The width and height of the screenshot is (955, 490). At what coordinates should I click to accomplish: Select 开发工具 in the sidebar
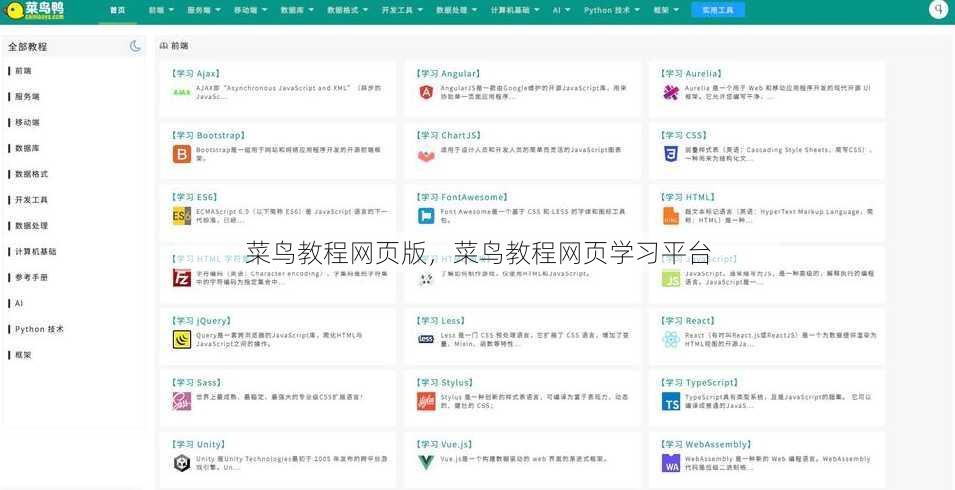(x=31, y=200)
